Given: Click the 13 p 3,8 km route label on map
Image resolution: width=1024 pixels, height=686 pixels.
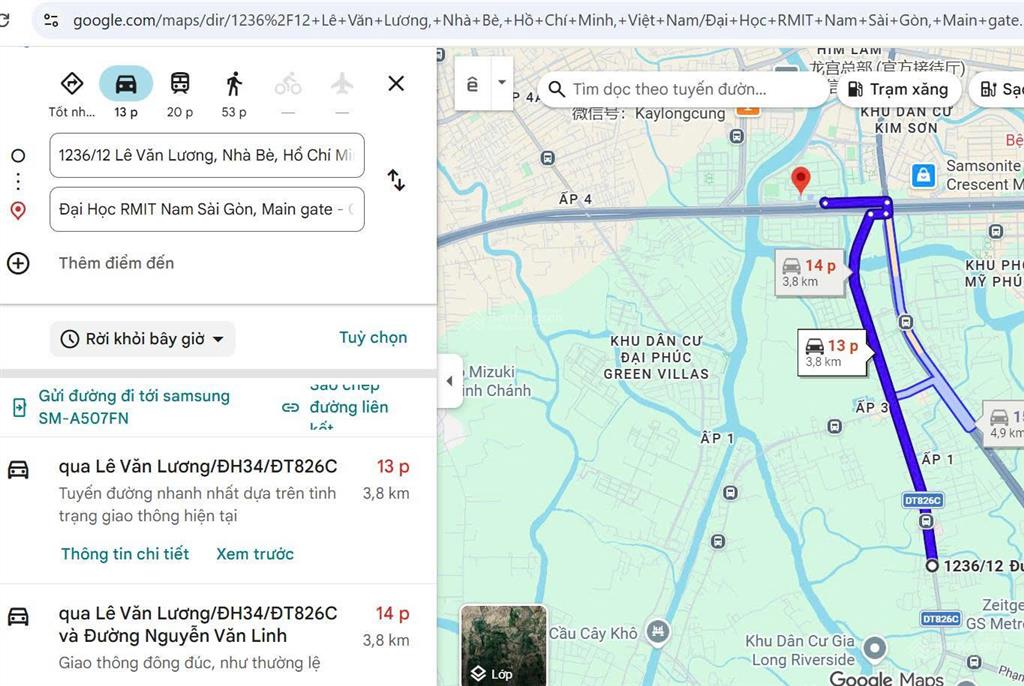Looking at the screenshot, I should click(833, 353).
